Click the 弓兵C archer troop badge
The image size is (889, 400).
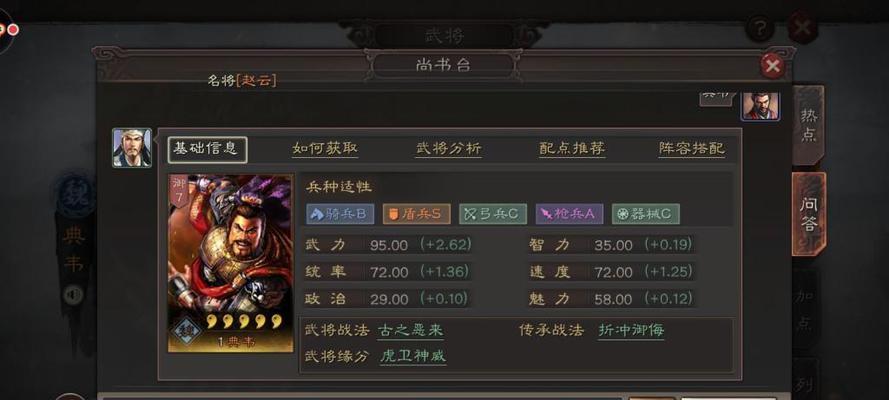pyautogui.click(x=493, y=214)
